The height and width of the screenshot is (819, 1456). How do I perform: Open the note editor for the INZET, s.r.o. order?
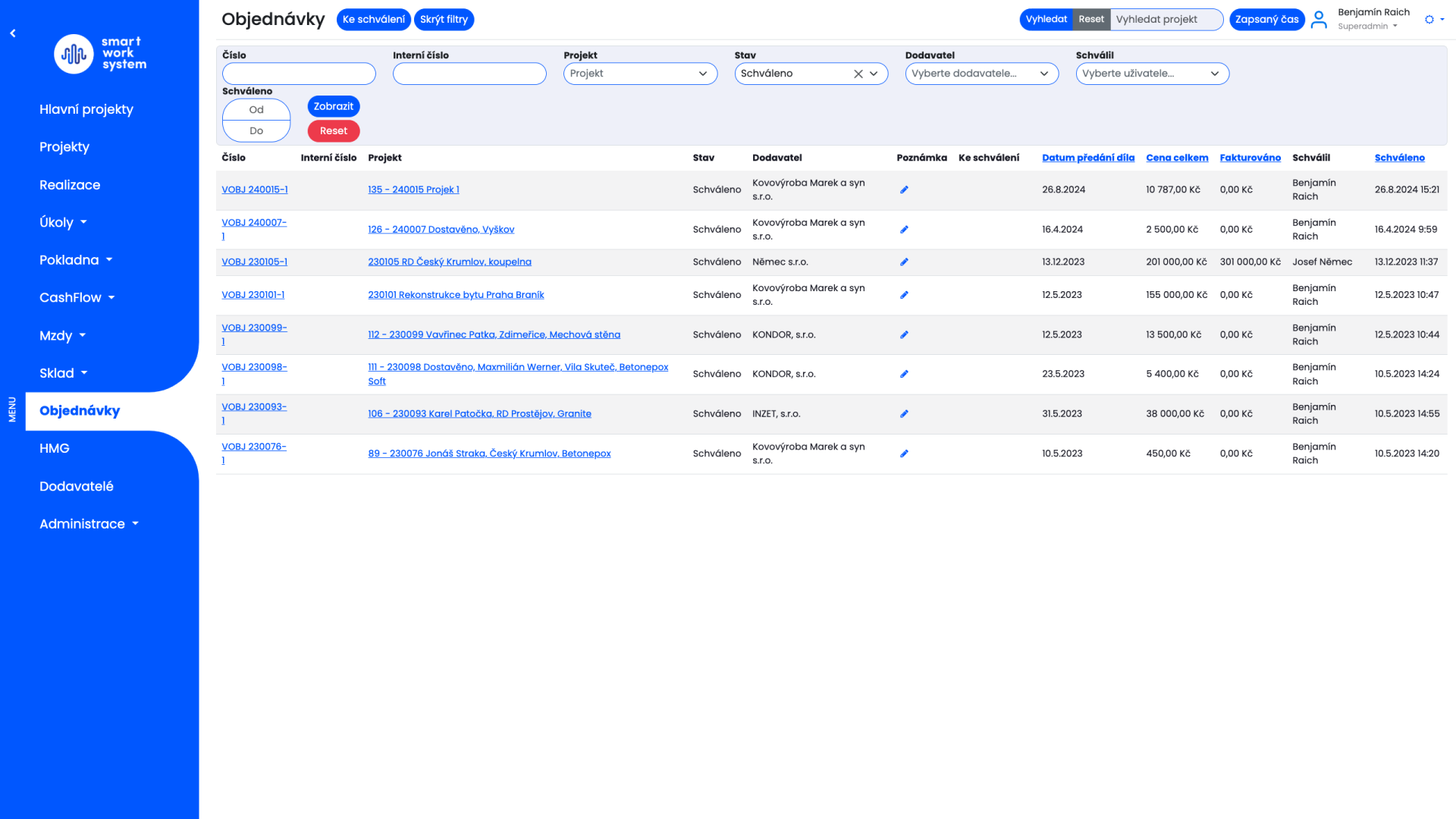pos(904,414)
